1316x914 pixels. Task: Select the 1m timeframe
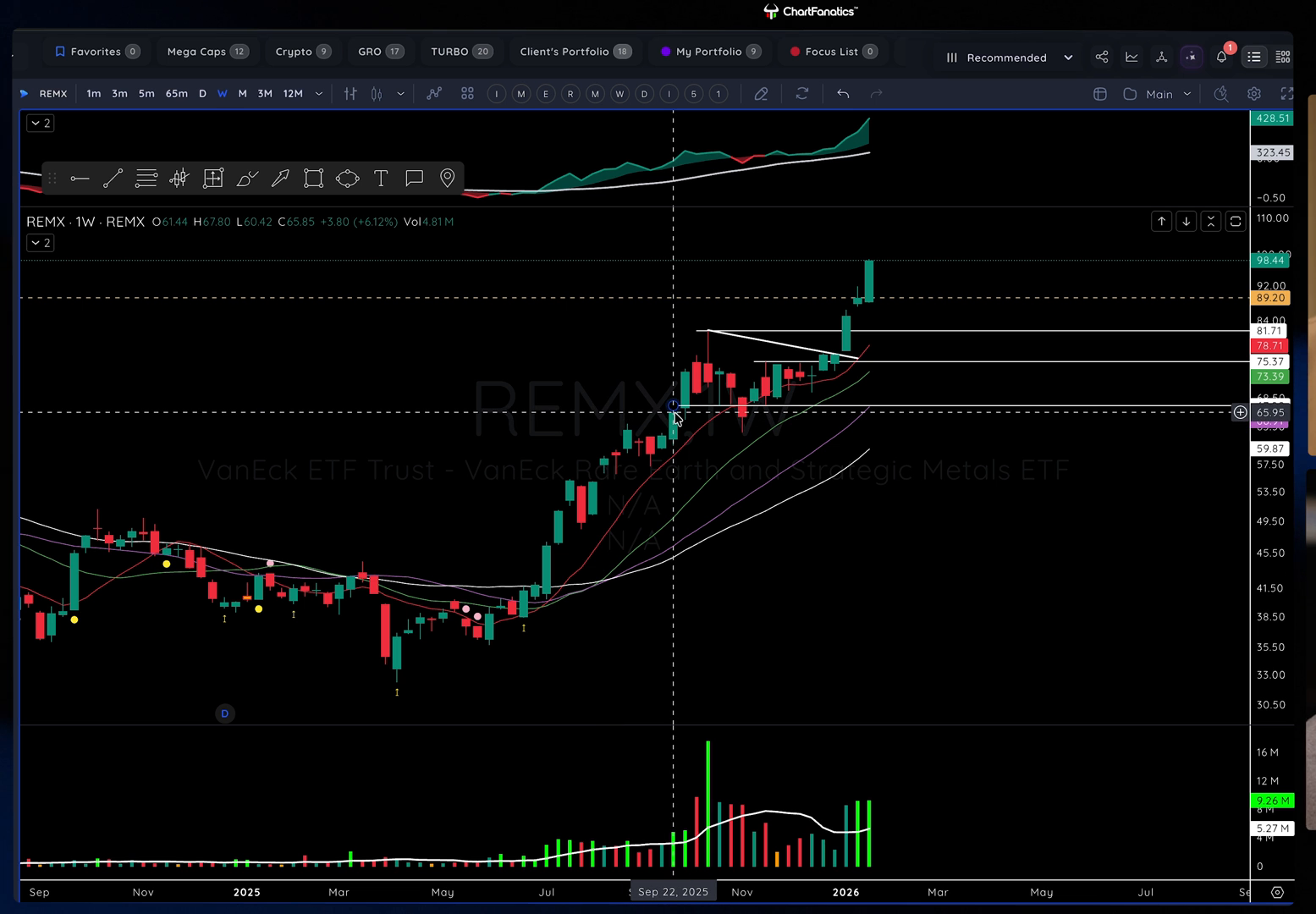click(x=94, y=94)
